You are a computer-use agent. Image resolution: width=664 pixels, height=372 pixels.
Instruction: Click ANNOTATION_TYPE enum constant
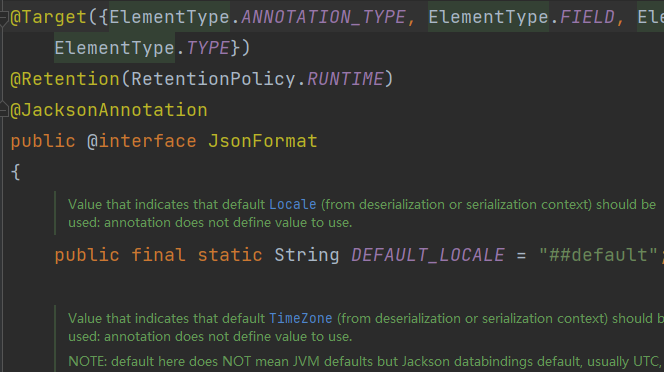(323, 17)
